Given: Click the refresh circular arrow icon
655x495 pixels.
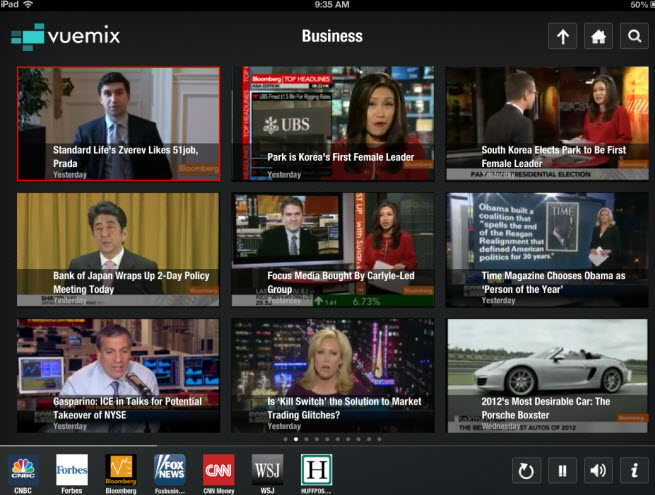Looking at the screenshot, I should pyautogui.click(x=526, y=470).
